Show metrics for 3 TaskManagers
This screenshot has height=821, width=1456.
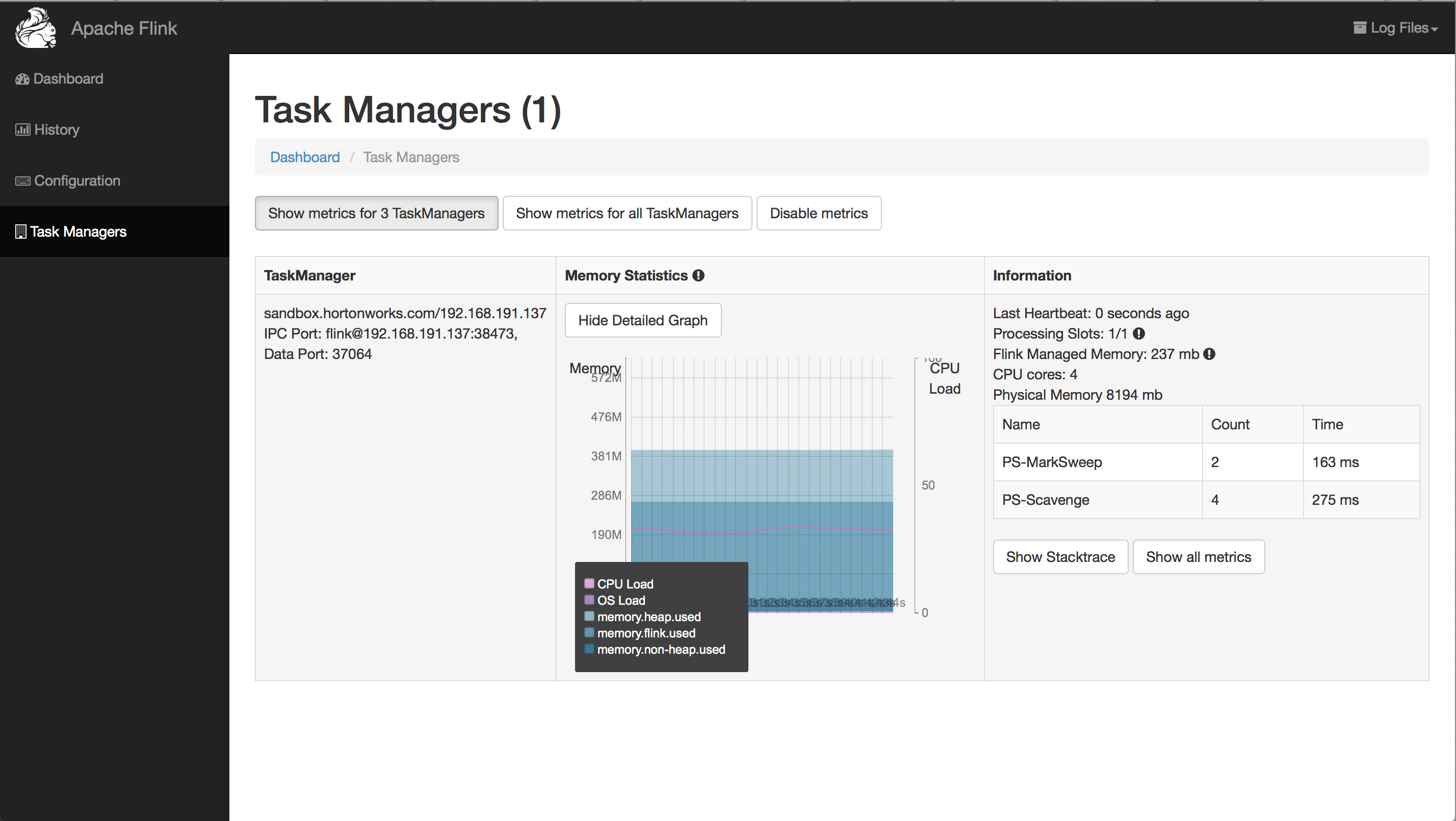(376, 213)
